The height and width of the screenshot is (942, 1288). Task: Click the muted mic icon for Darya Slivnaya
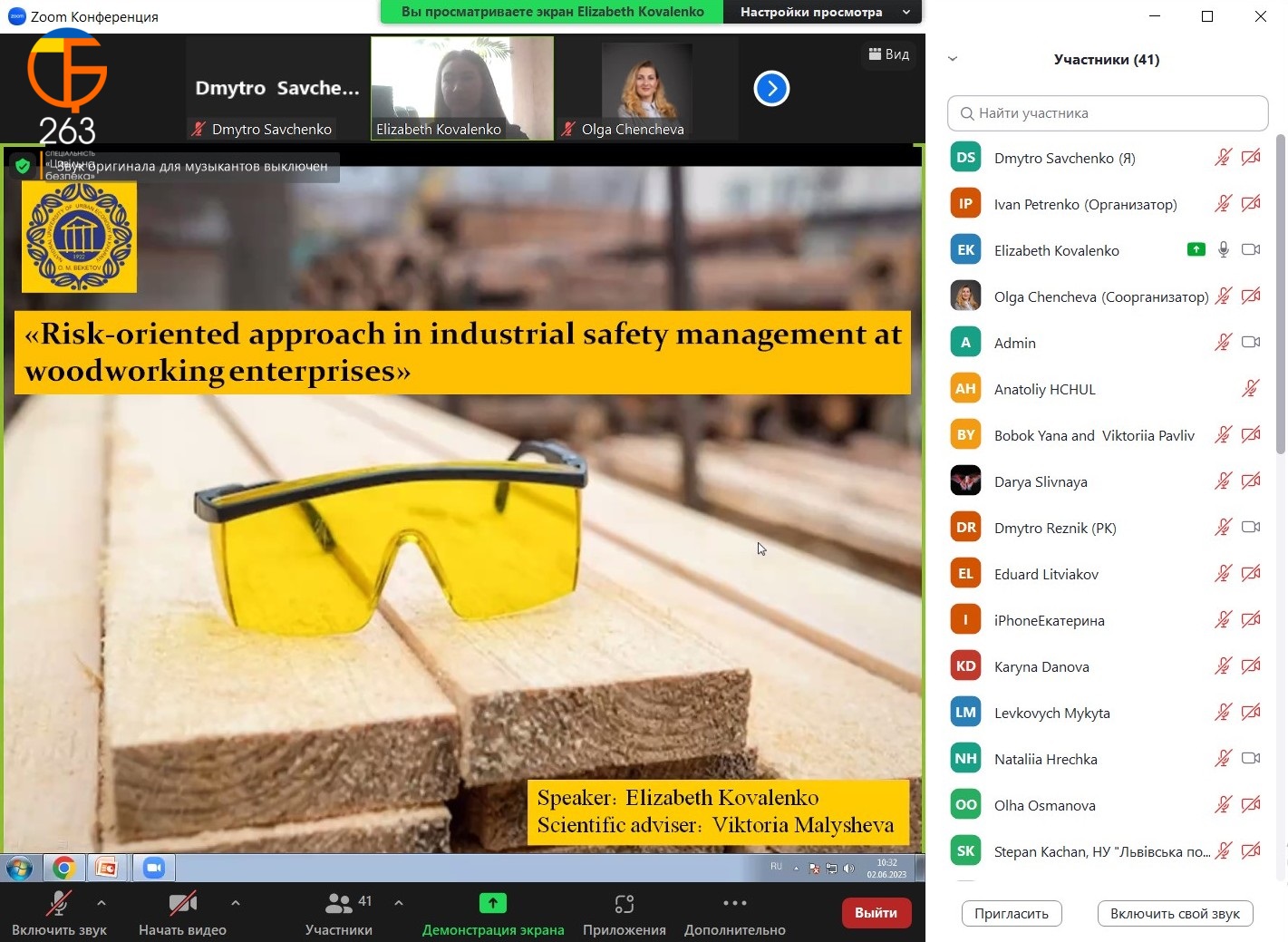pos(1223,481)
